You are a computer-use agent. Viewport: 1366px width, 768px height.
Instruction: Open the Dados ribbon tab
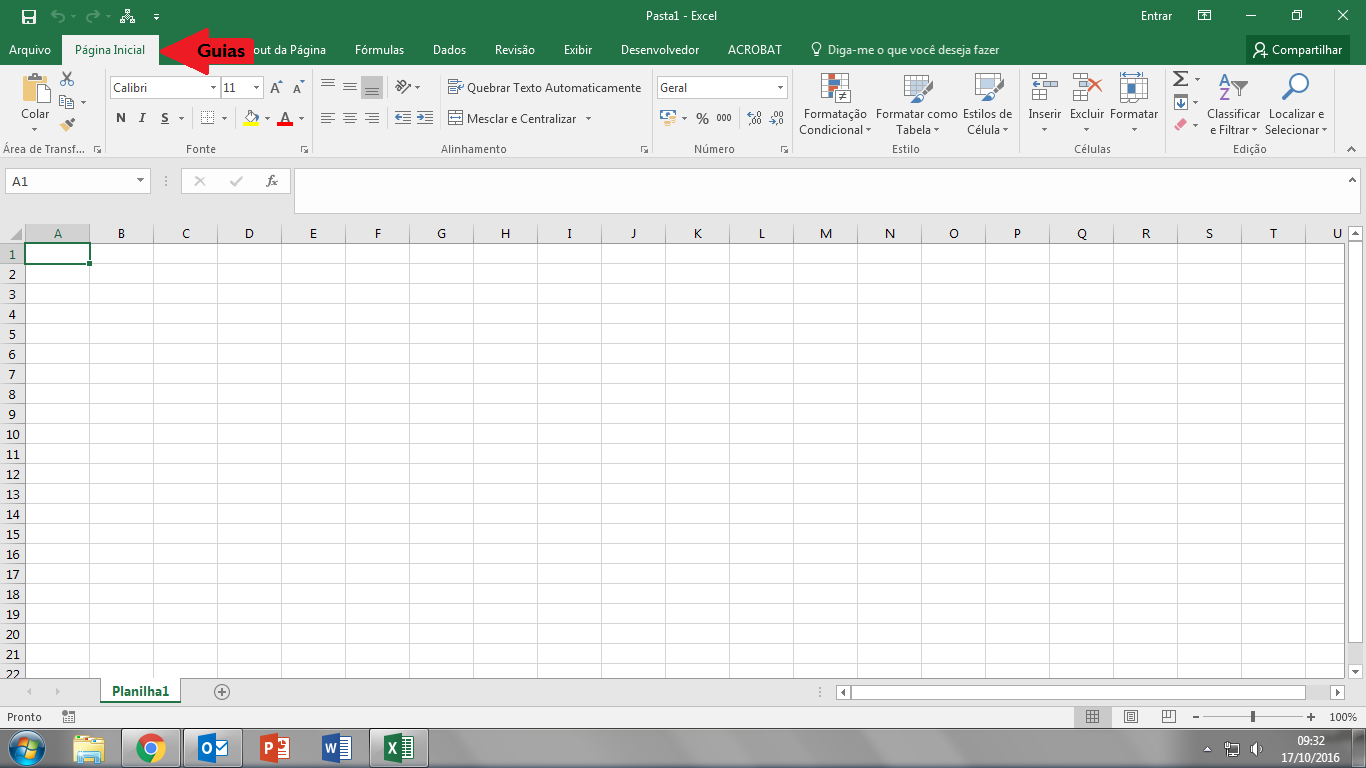pos(449,50)
